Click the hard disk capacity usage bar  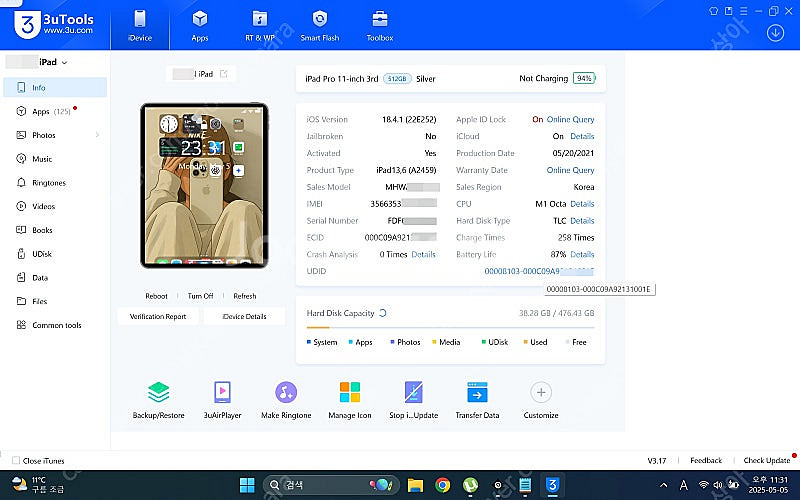[x=451, y=328]
